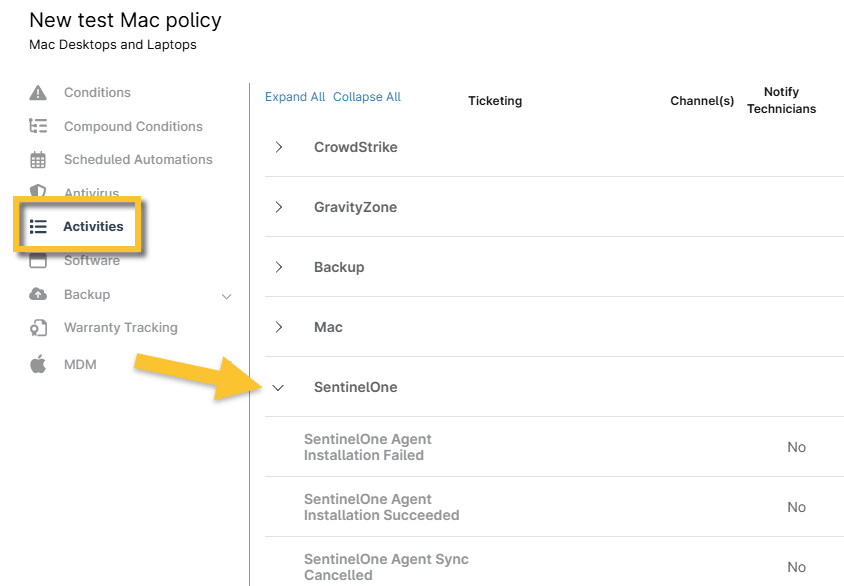Open the Scheduled Automations section
The width and height of the screenshot is (844, 586).
click(138, 160)
